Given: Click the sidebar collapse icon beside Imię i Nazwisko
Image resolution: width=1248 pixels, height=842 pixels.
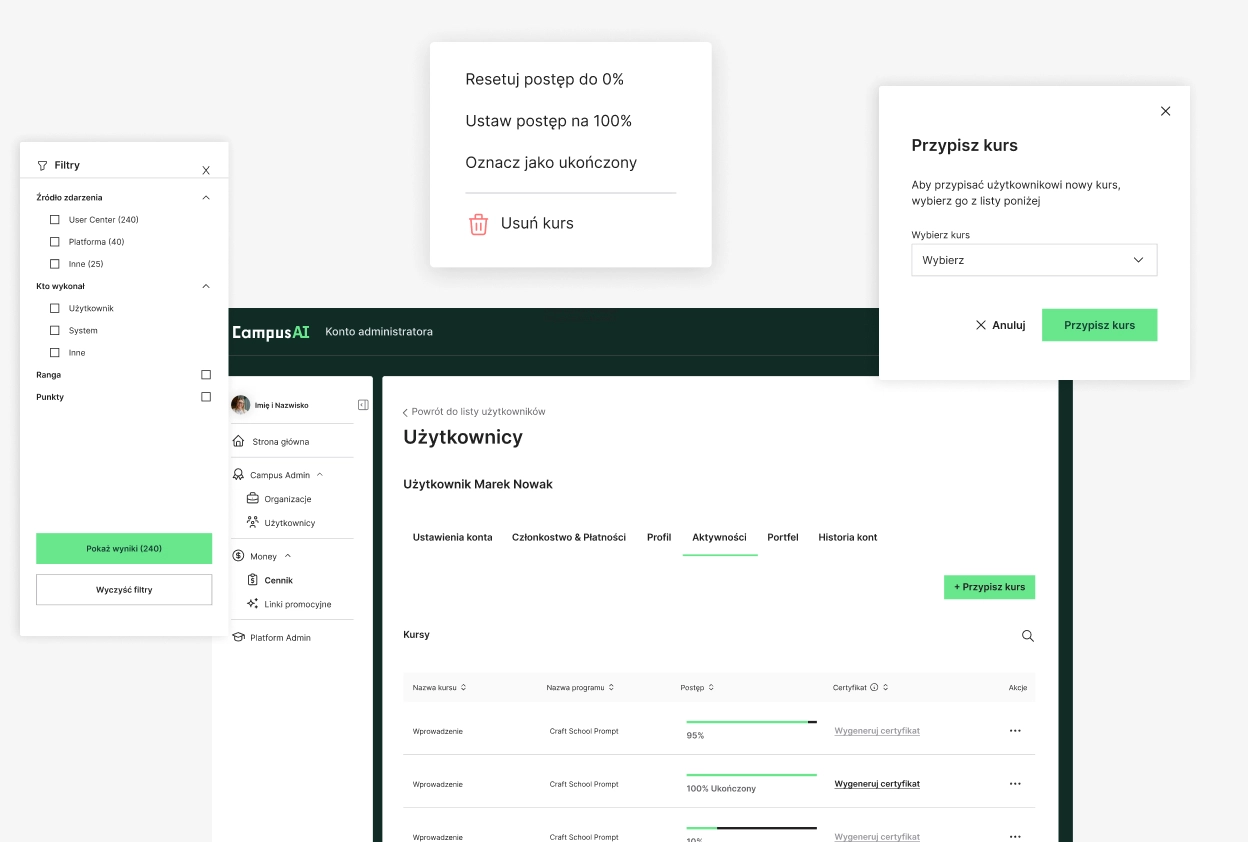Looking at the screenshot, I should pyautogui.click(x=363, y=405).
